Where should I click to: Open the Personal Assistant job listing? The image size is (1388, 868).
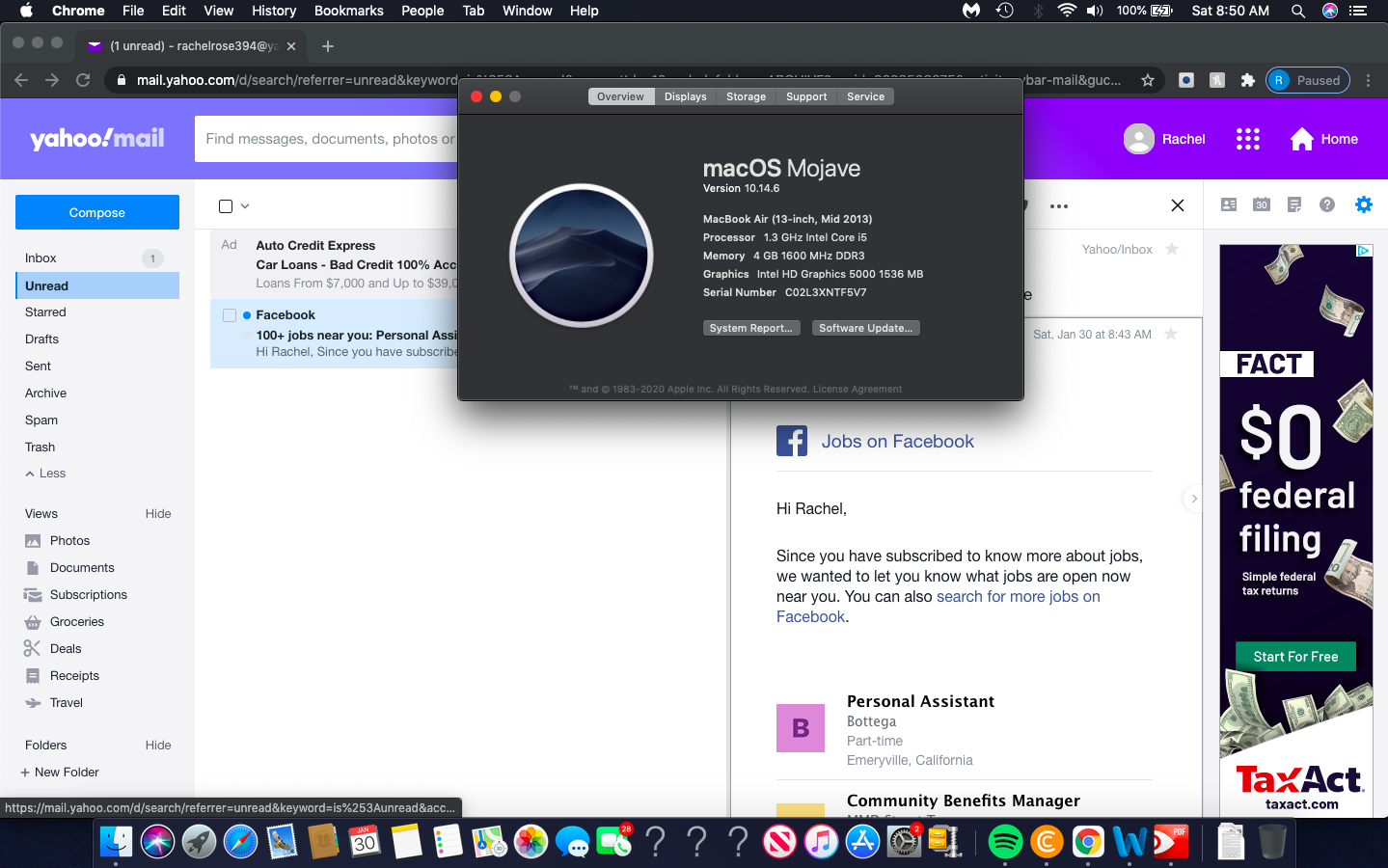pos(920,701)
